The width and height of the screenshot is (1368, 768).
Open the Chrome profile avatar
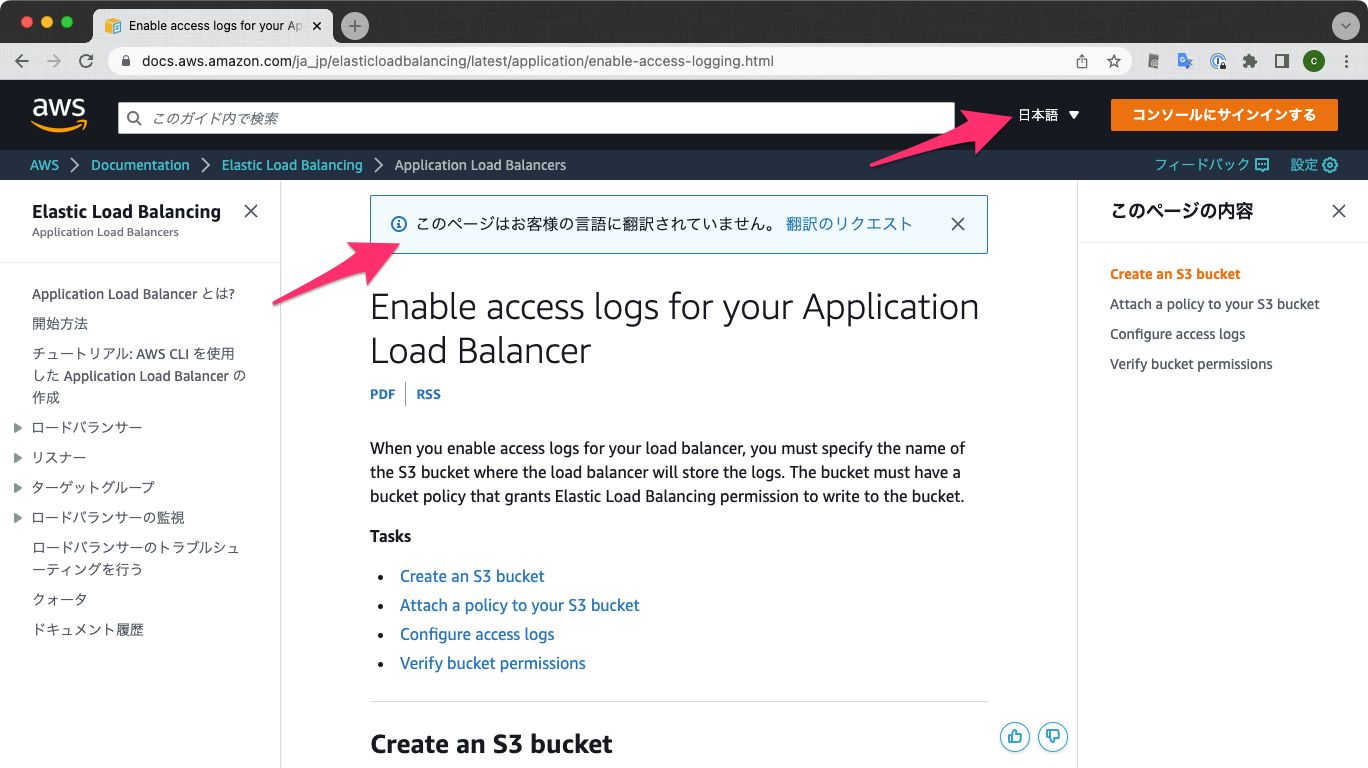tap(1313, 61)
